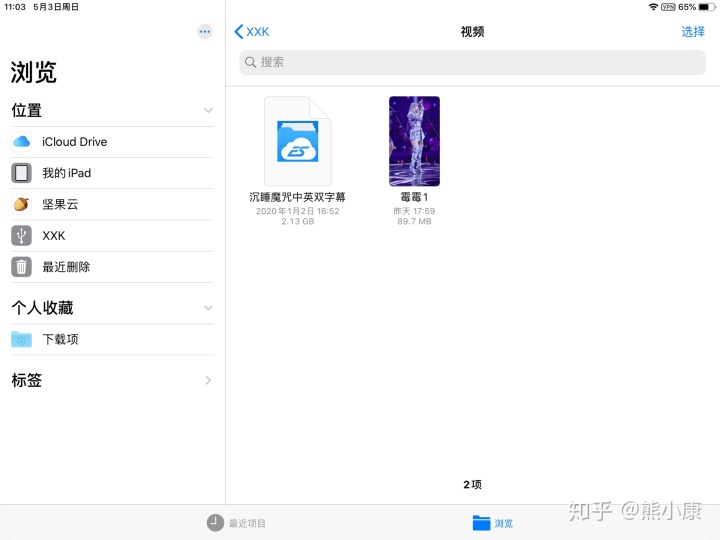720x540 pixels.
Task: Click the 下载项 folder icon
Action: pyautogui.click(x=21, y=339)
